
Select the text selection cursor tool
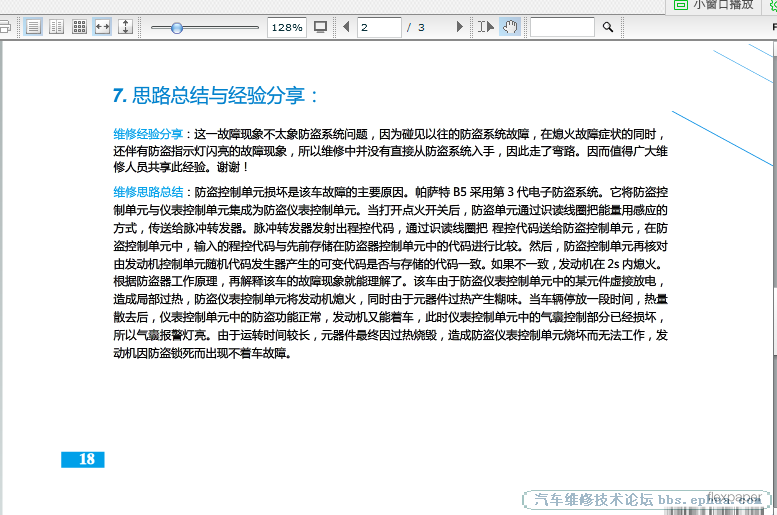click(x=486, y=27)
